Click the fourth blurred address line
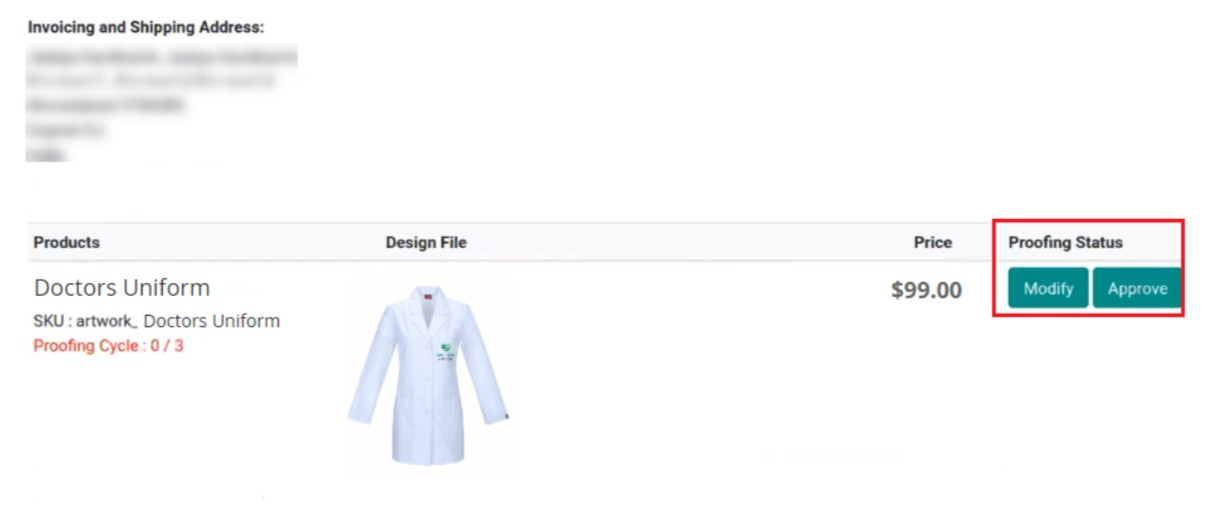 pyautogui.click(x=66, y=130)
